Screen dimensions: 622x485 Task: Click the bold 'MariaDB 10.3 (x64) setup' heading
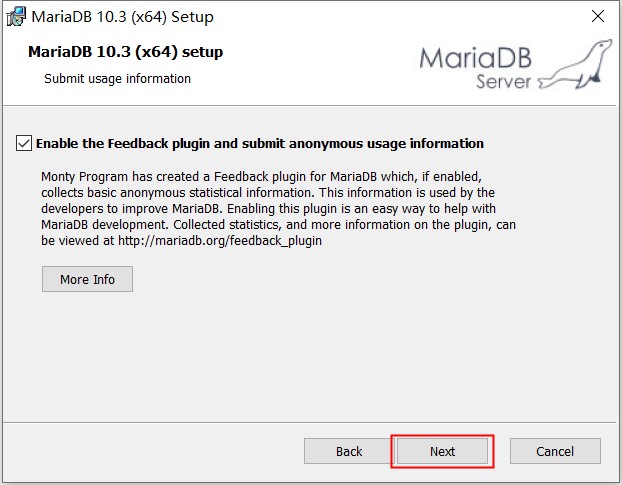point(126,52)
